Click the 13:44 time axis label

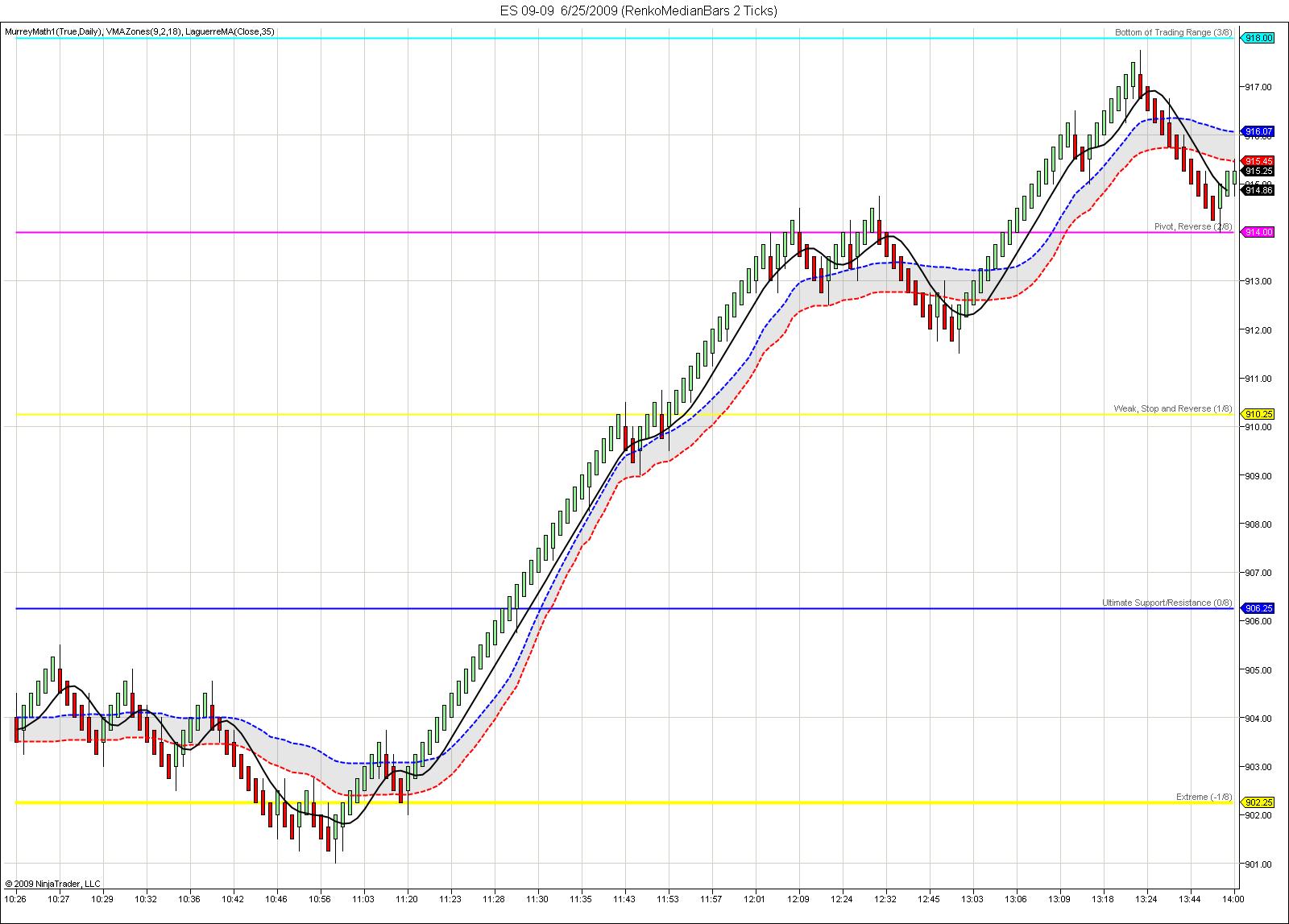click(x=1190, y=899)
